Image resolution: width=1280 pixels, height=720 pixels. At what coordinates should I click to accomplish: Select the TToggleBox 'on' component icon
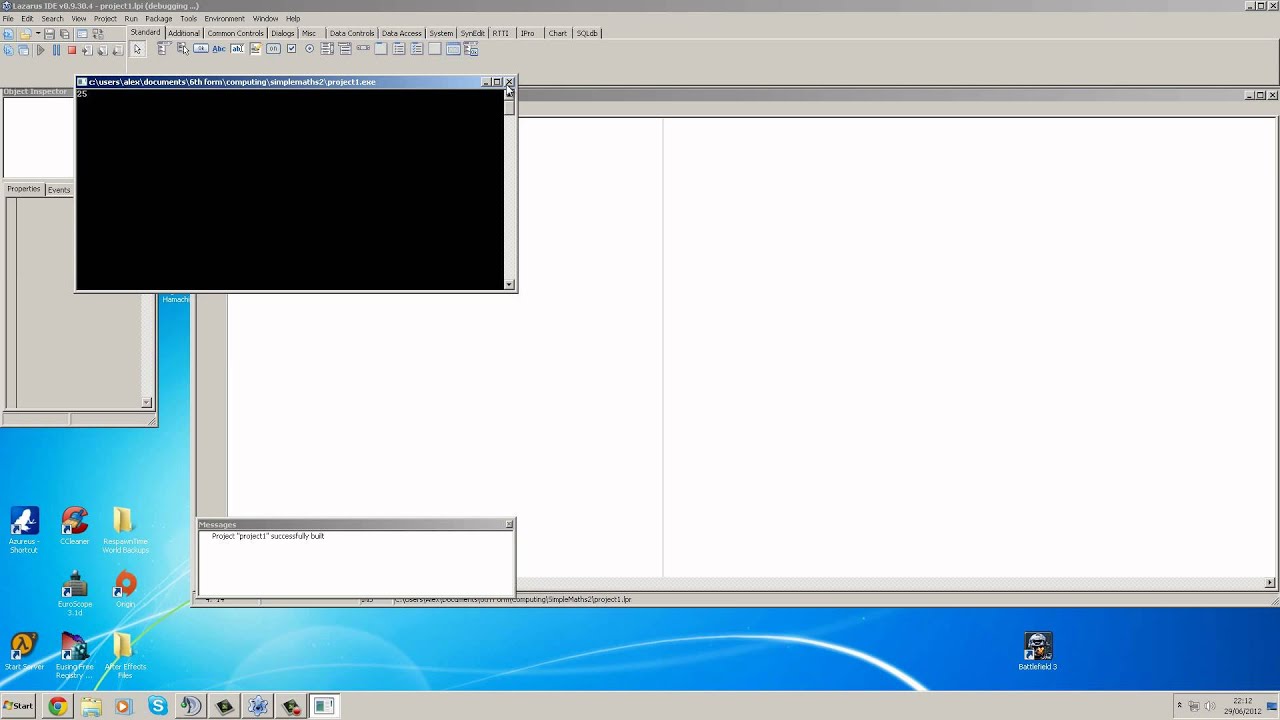click(273, 49)
